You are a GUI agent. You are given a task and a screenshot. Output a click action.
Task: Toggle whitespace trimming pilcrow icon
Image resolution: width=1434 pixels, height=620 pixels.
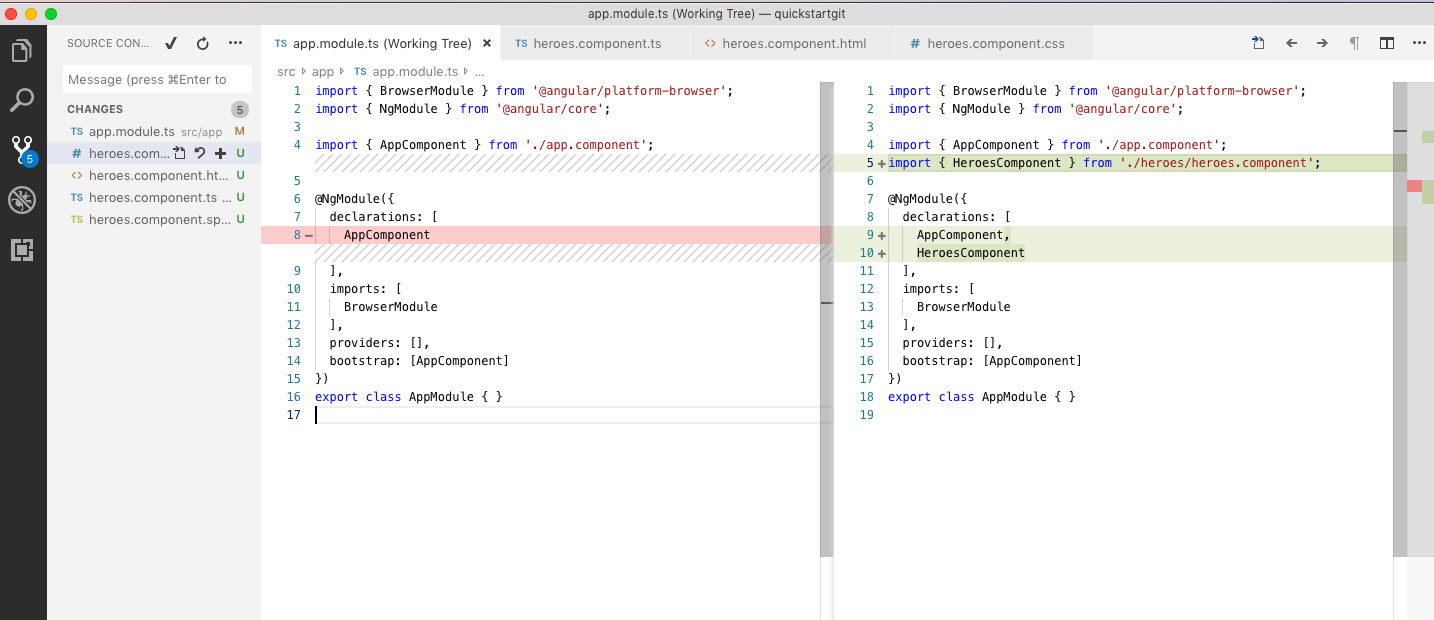(x=1354, y=43)
